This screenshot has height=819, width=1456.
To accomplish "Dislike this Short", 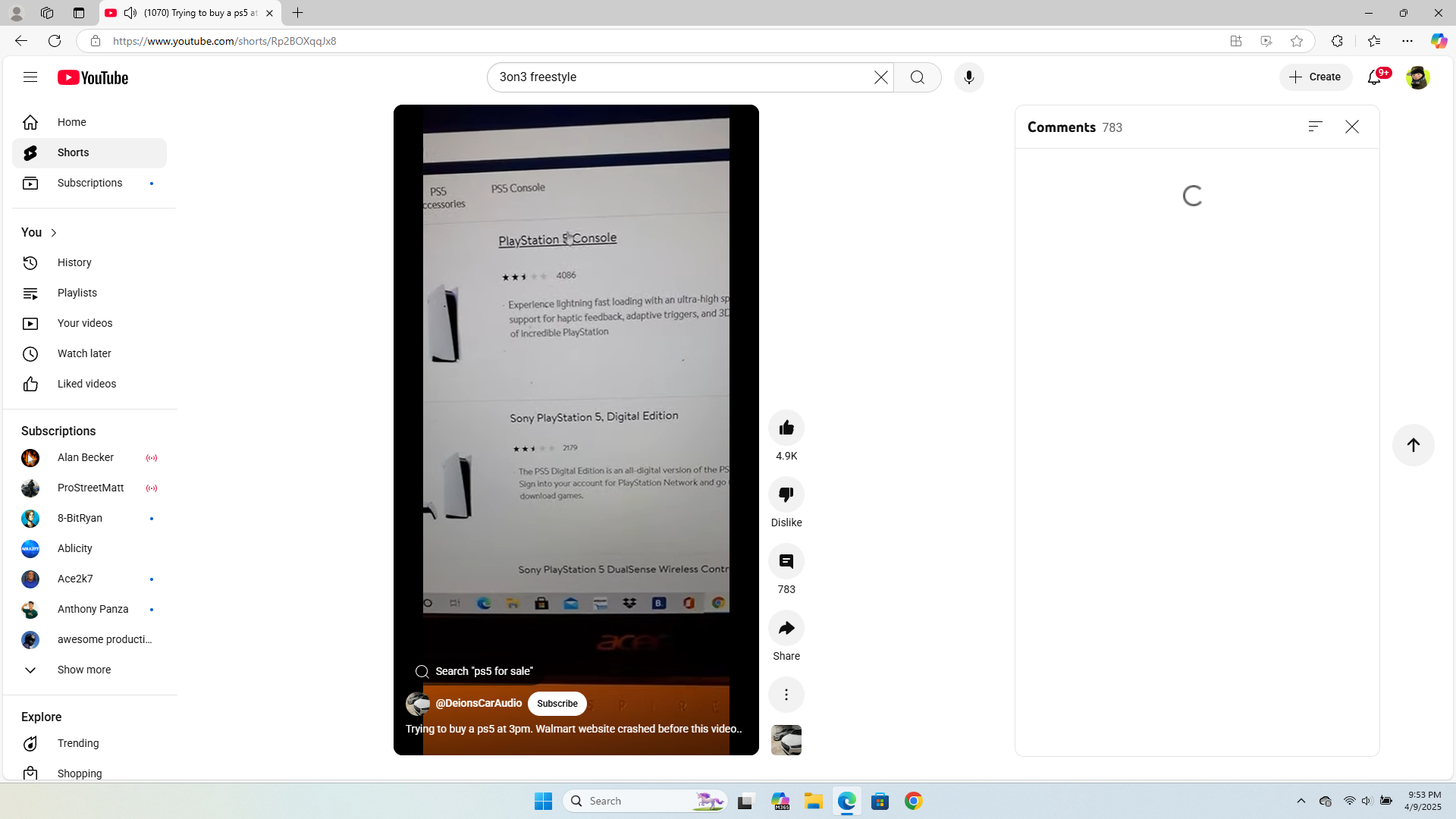I will pos(786,494).
